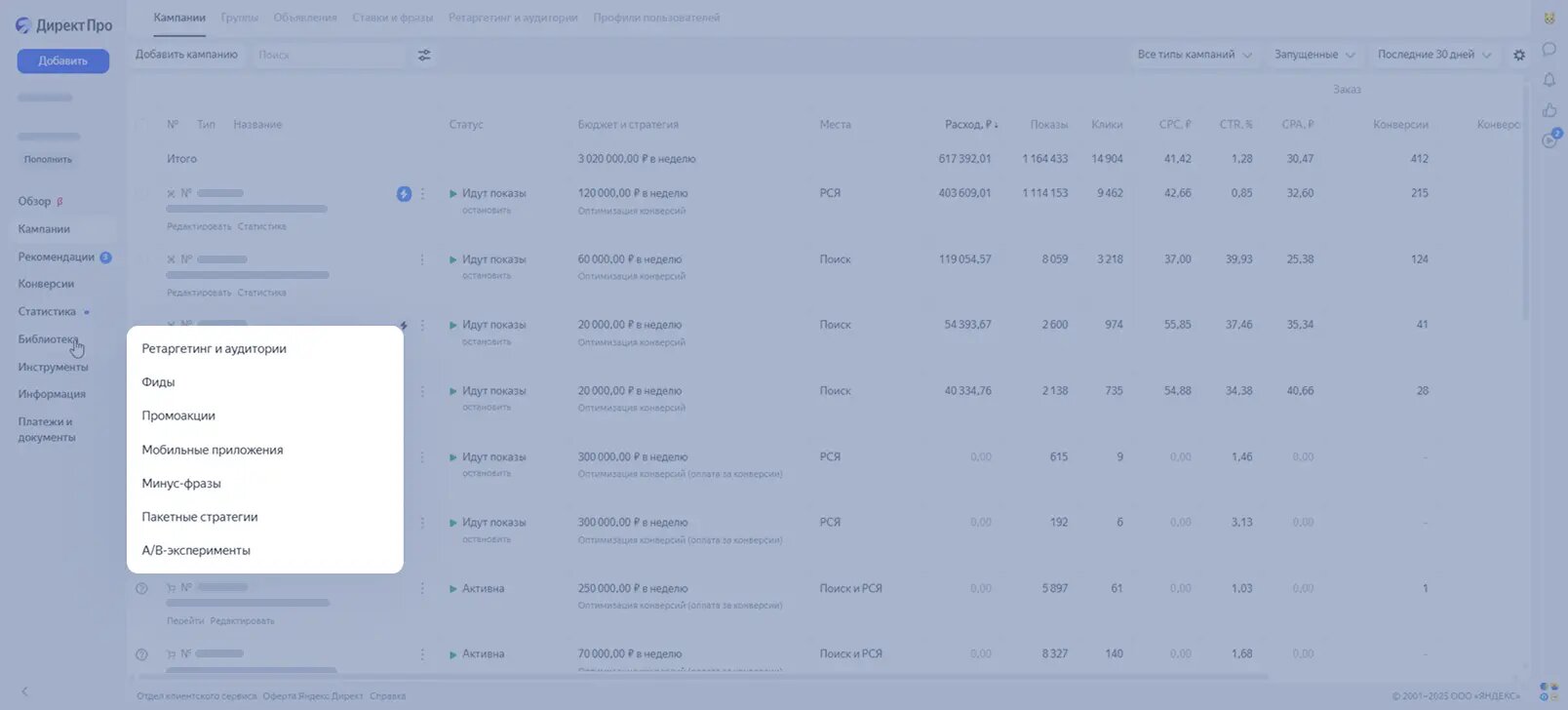Click the horizontal table scrollbar

pos(704,676)
